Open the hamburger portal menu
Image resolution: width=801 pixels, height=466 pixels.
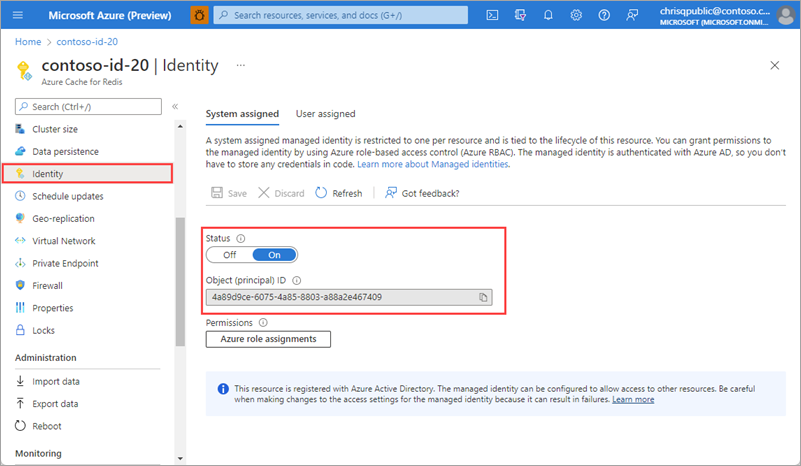pyautogui.click(x=18, y=15)
